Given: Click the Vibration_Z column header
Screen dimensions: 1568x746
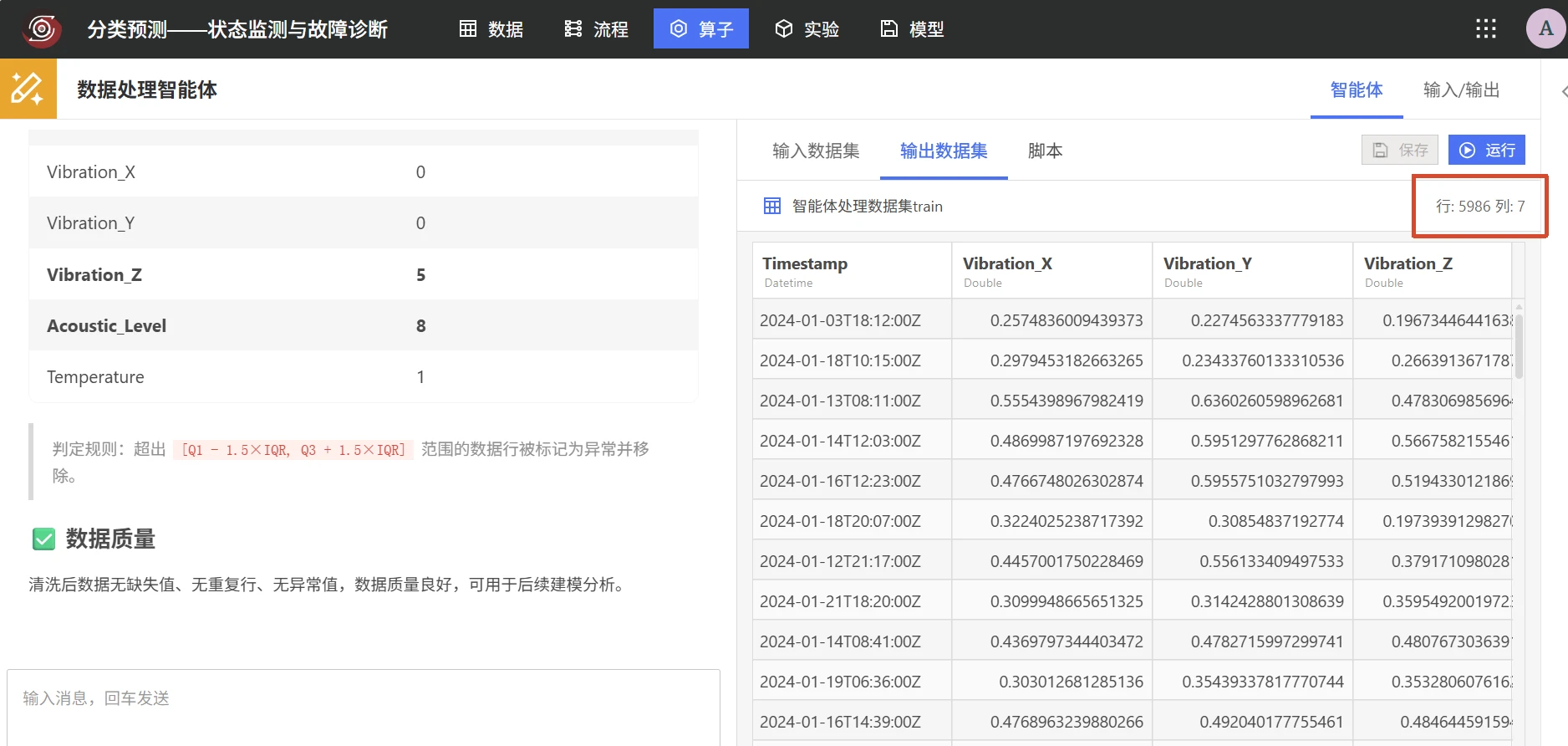Looking at the screenshot, I should 1433,270.
